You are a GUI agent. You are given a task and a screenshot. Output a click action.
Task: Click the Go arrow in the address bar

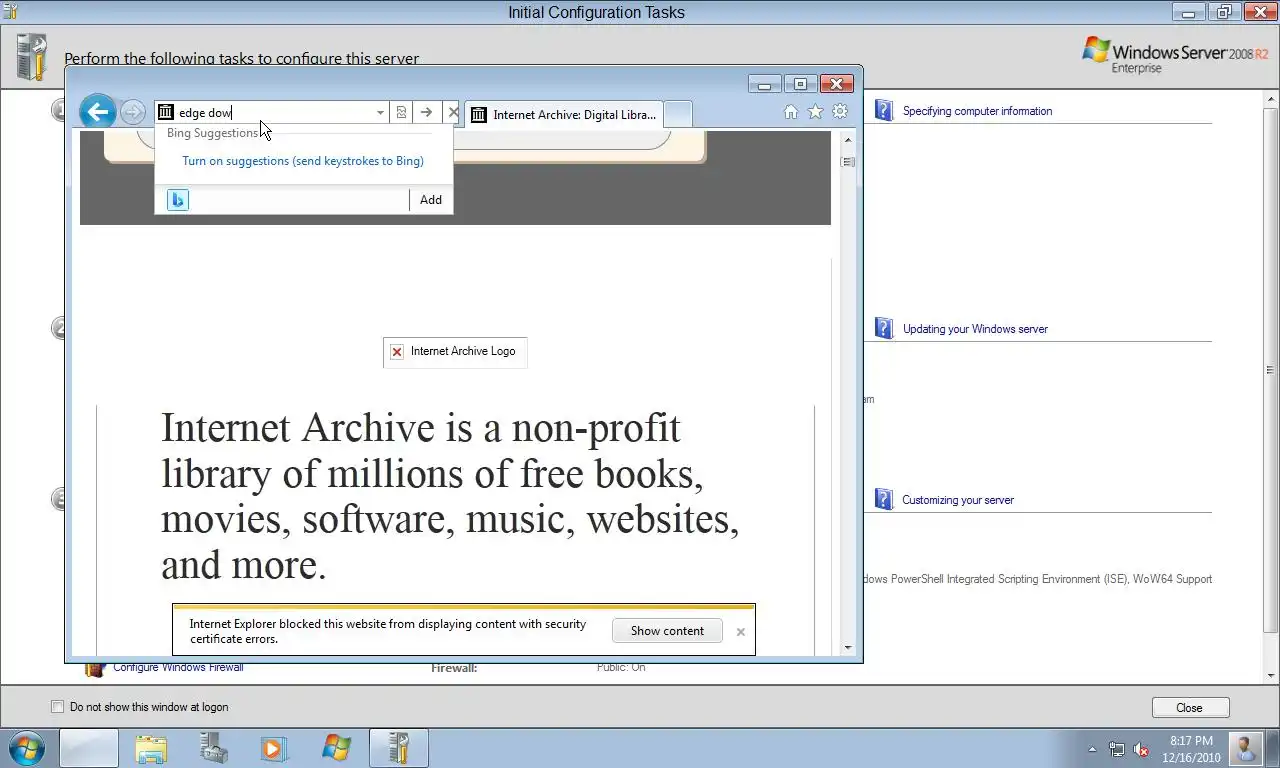click(x=426, y=113)
